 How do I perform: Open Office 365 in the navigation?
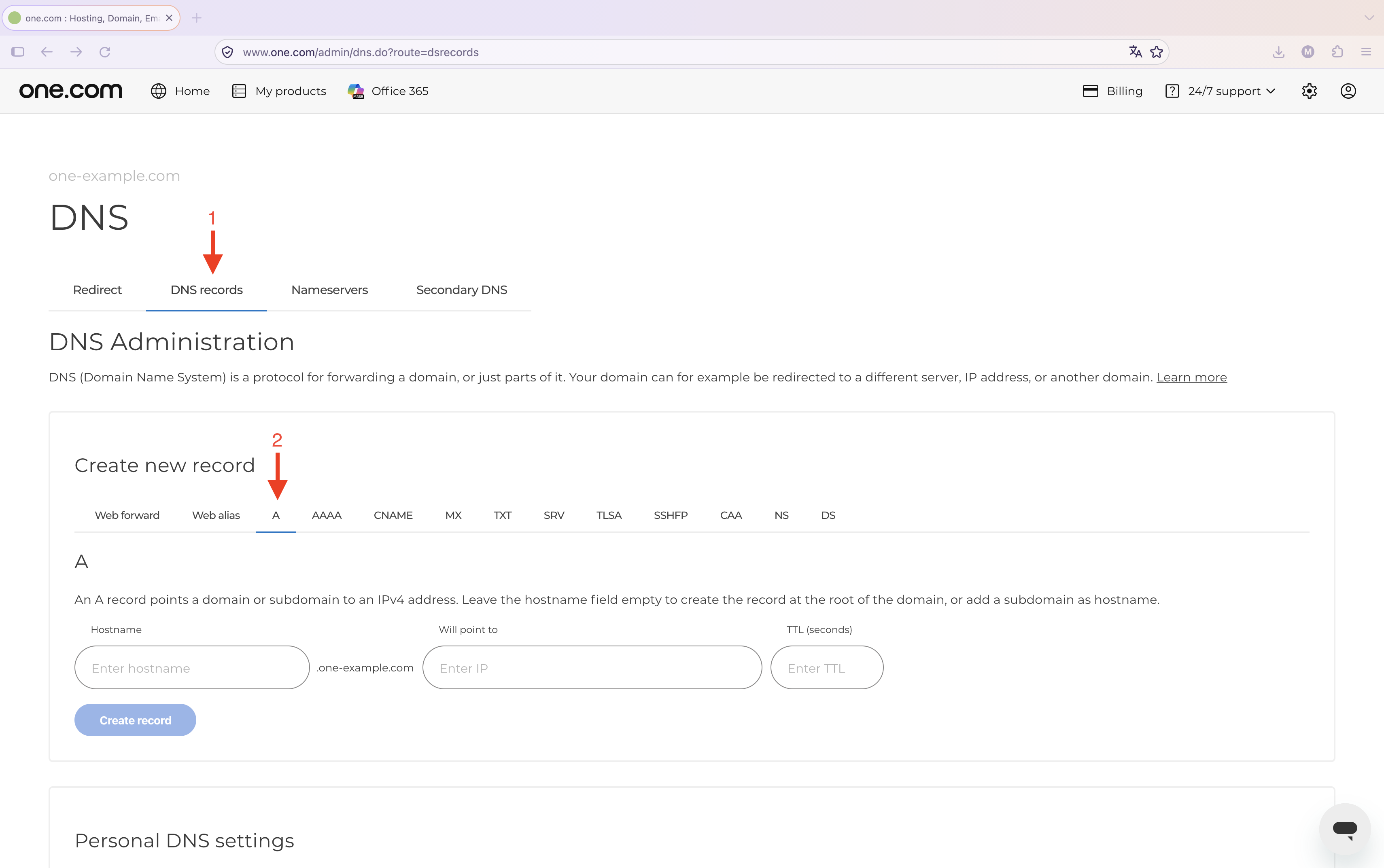click(x=388, y=91)
